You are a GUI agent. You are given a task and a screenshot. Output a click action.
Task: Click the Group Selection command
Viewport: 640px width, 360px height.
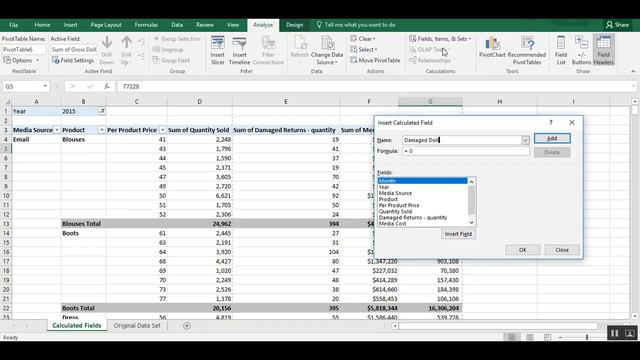click(177, 39)
